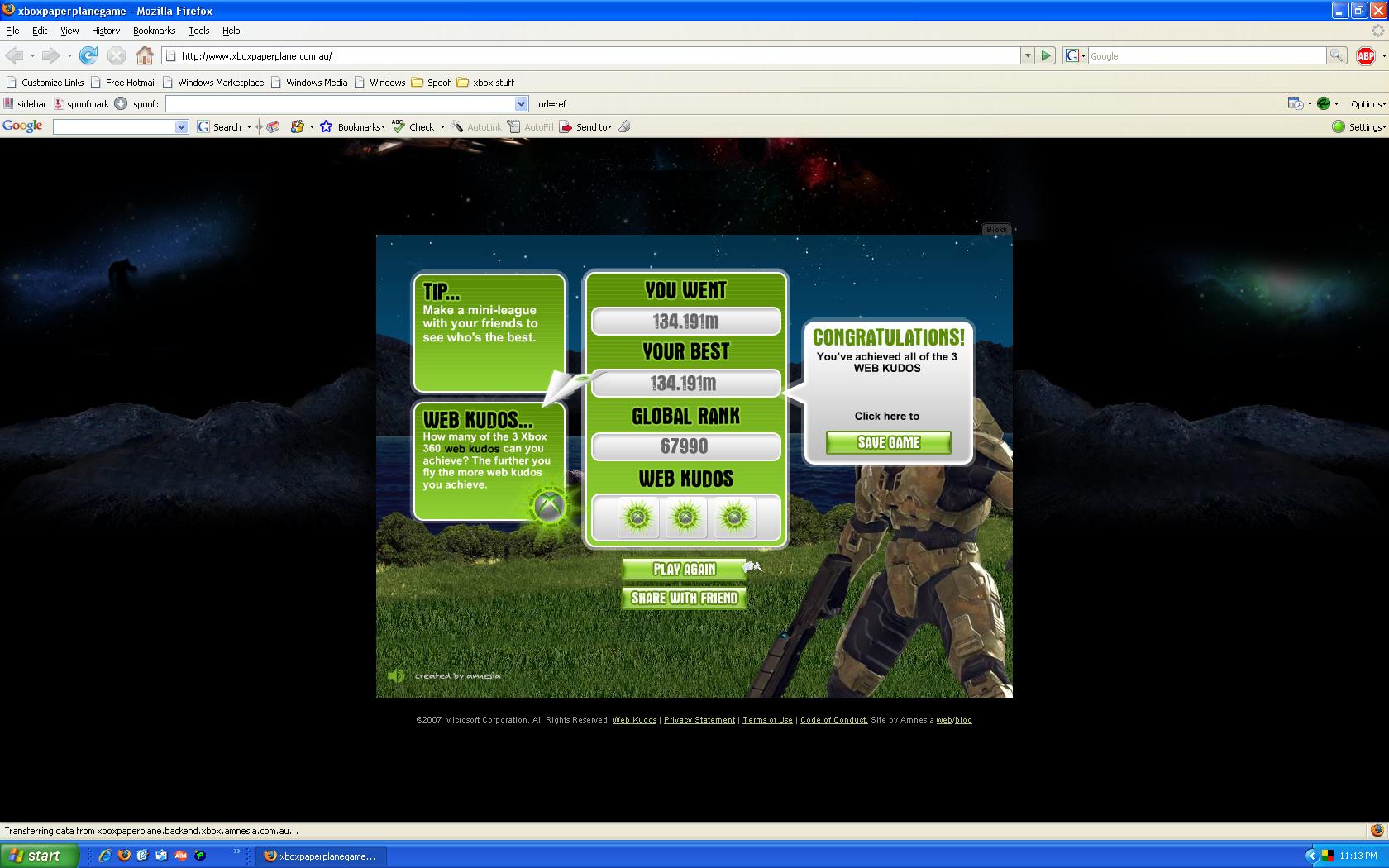Click the Stop loading icon
Viewport: 1389px width, 868px height.
[117, 55]
